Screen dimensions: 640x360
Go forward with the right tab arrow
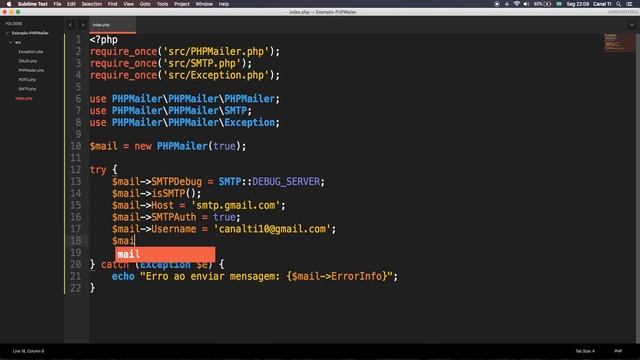pyautogui.click(x=83, y=25)
